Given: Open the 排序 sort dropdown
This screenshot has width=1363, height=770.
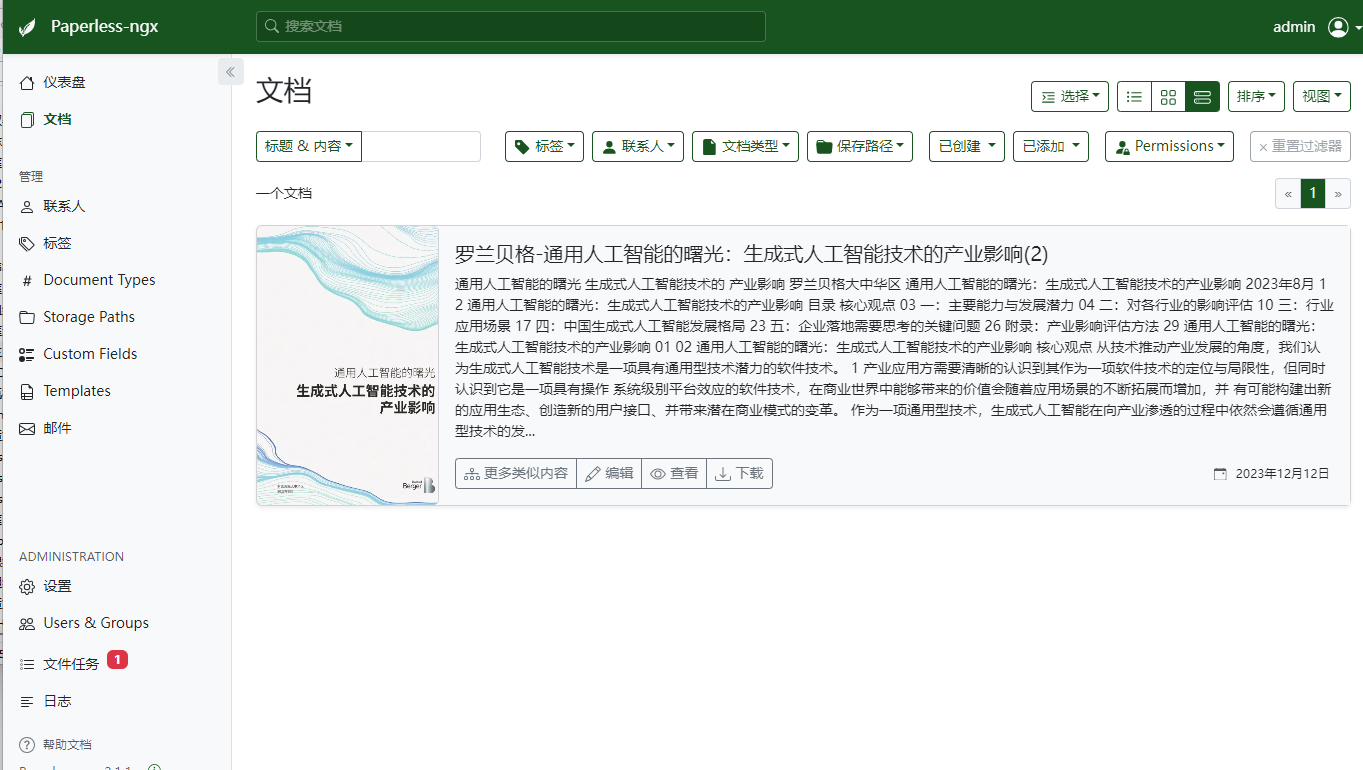Looking at the screenshot, I should (x=1256, y=96).
